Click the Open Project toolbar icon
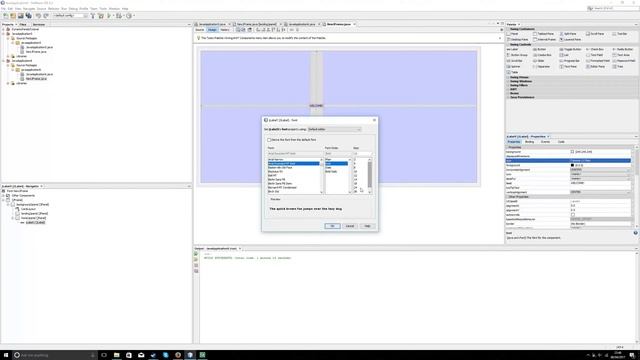The image size is (640, 360). pyautogui.click(x=20, y=16)
